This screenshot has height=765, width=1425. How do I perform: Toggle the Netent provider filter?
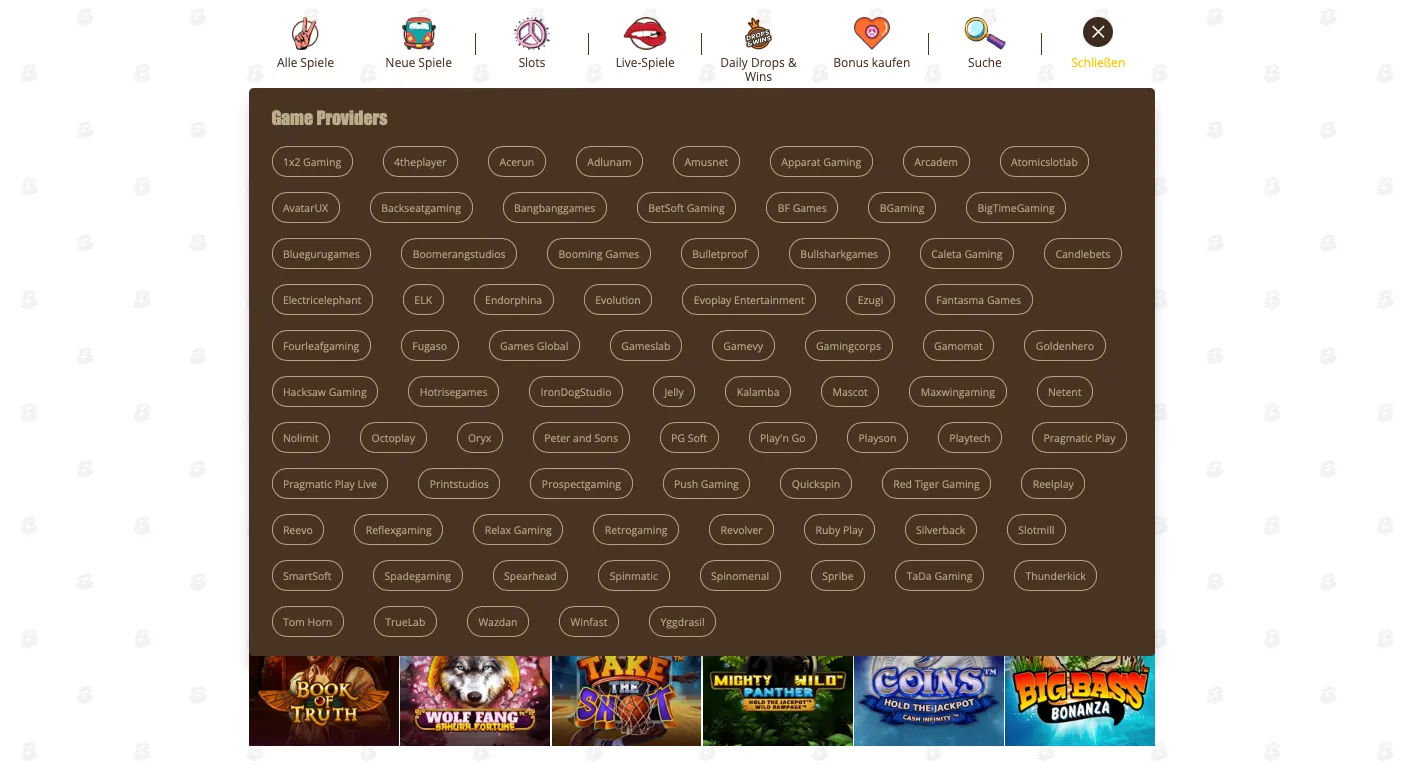pyautogui.click(x=1064, y=391)
